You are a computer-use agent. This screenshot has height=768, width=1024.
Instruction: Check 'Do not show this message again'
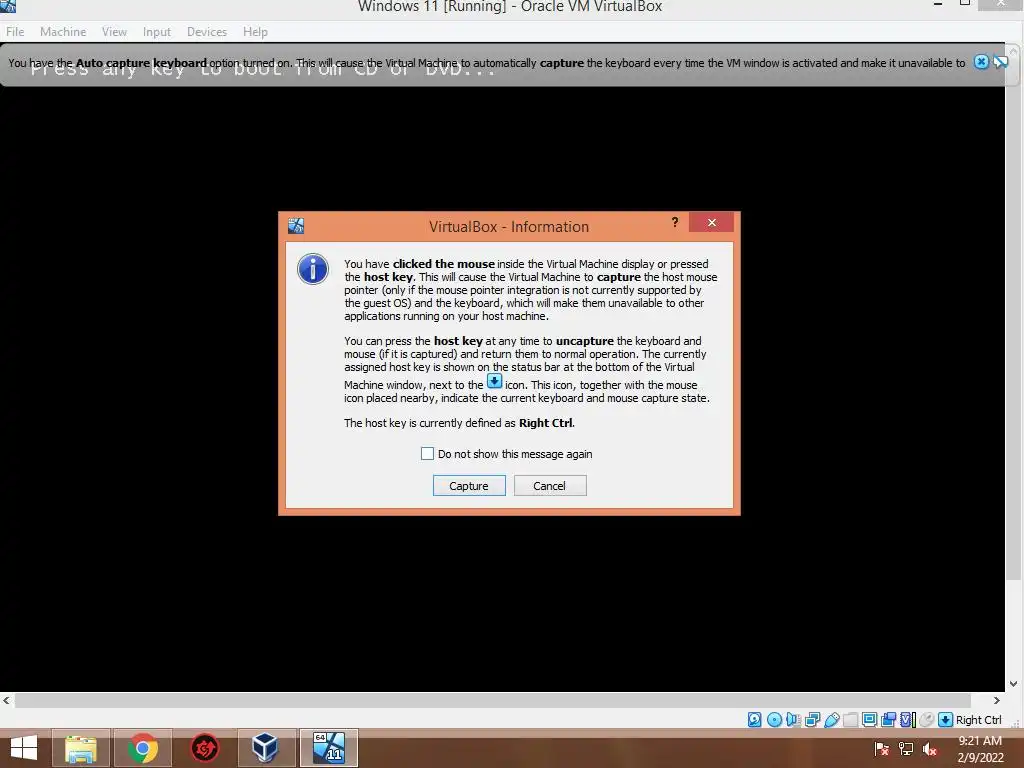click(x=427, y=453)
